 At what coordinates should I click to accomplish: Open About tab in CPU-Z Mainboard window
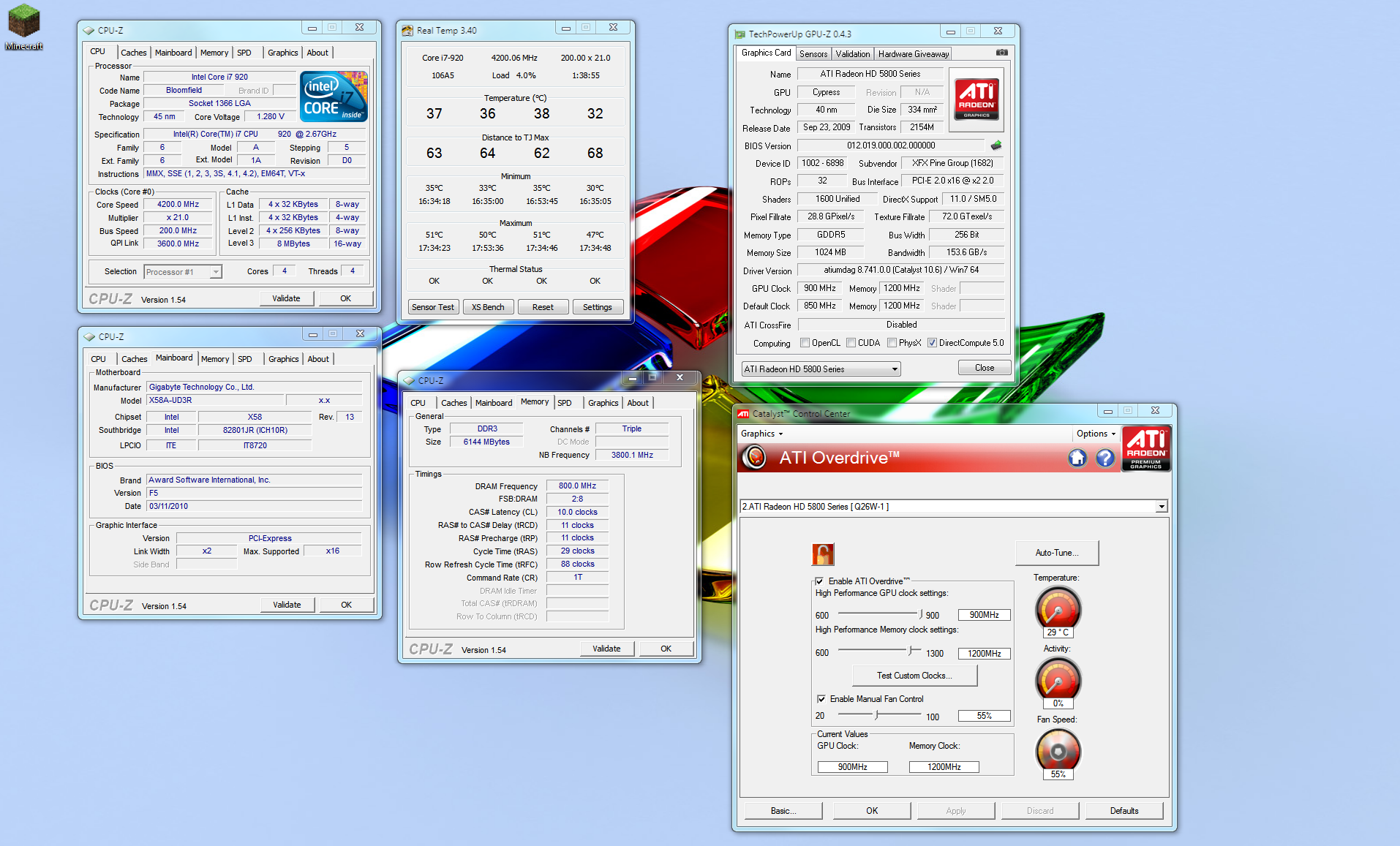pos(318,359)
